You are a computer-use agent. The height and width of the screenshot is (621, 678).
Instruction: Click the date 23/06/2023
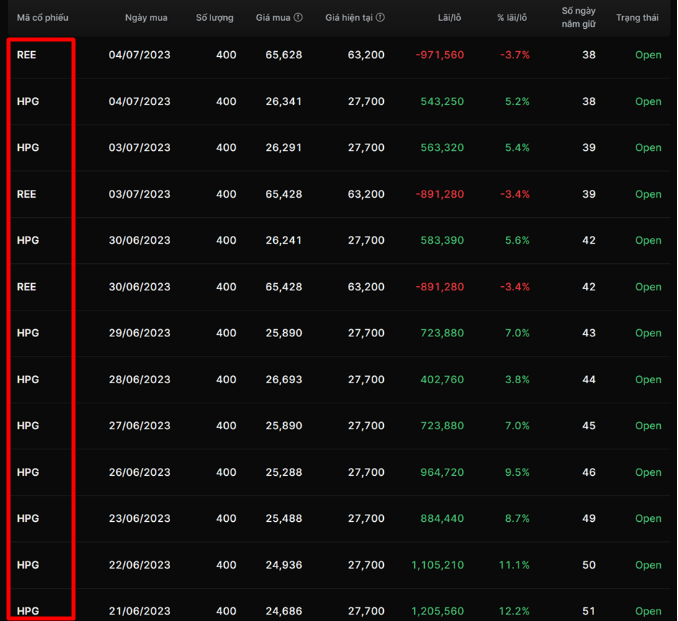coord(140,518)
